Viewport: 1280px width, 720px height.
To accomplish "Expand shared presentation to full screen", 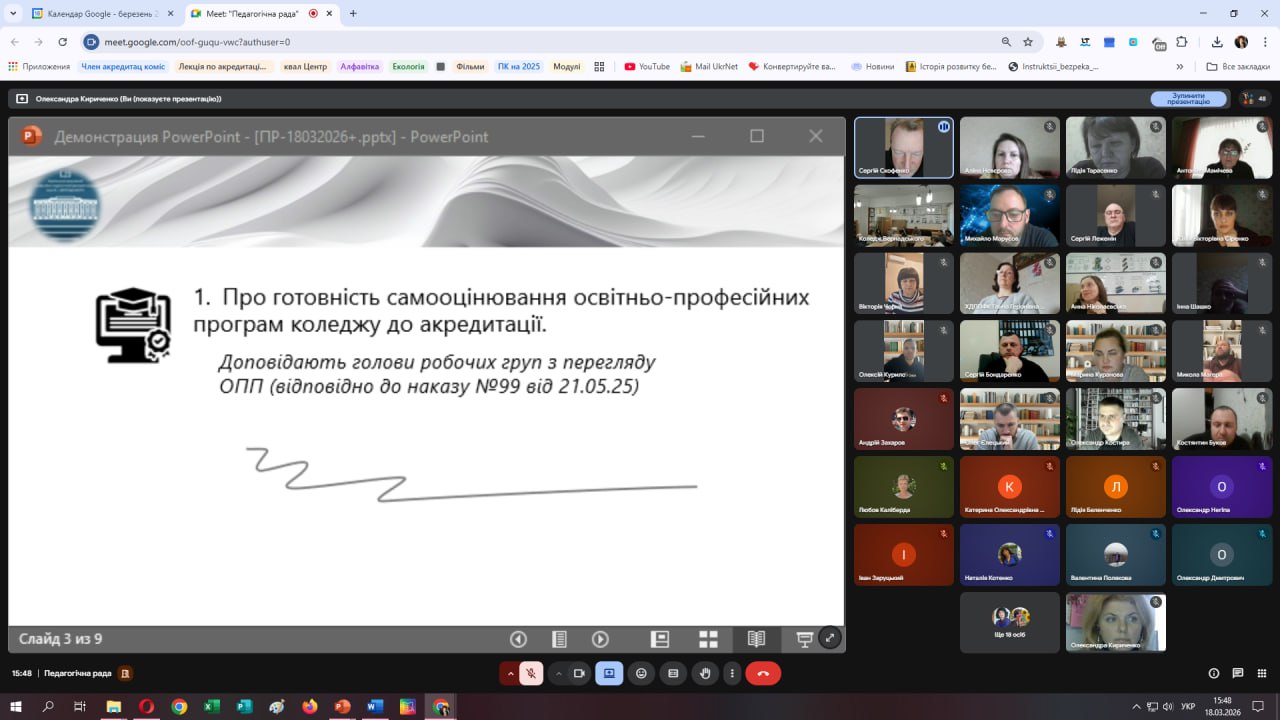I will pos(830,638).
